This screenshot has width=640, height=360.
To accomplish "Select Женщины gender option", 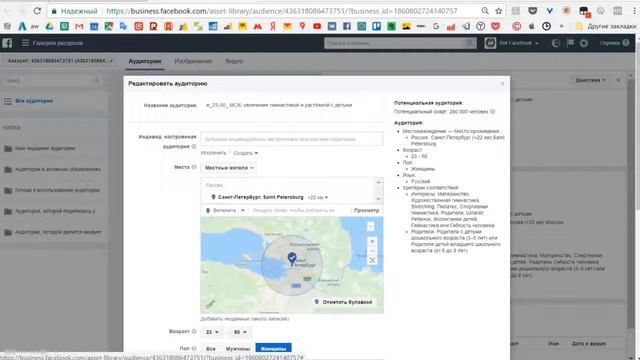I will pos(273,348).
